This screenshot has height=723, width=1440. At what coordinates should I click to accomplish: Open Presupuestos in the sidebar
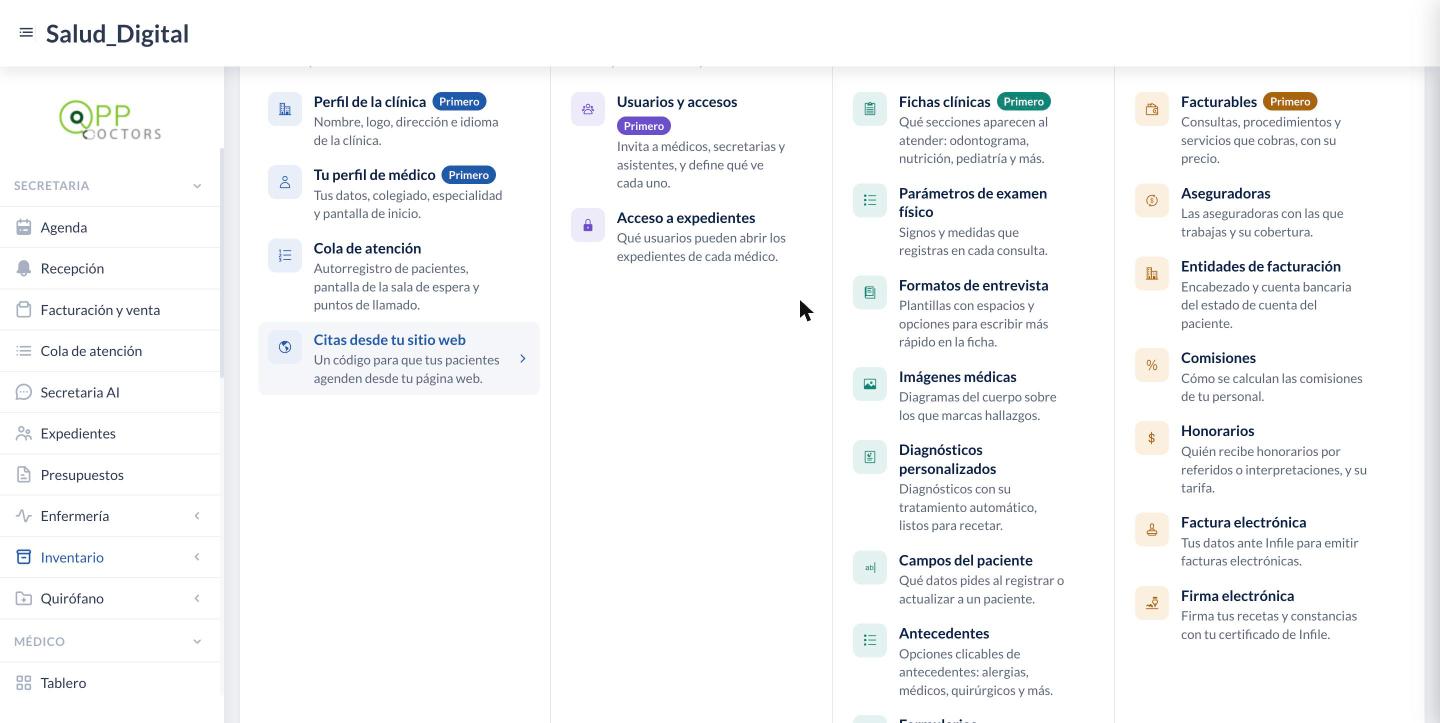point(110,474)
